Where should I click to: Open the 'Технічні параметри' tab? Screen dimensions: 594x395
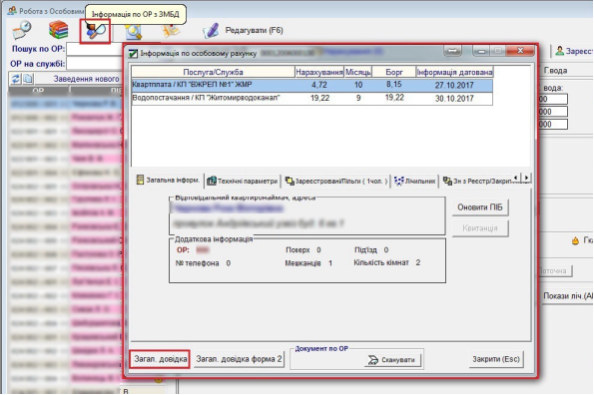pos(243,181)
